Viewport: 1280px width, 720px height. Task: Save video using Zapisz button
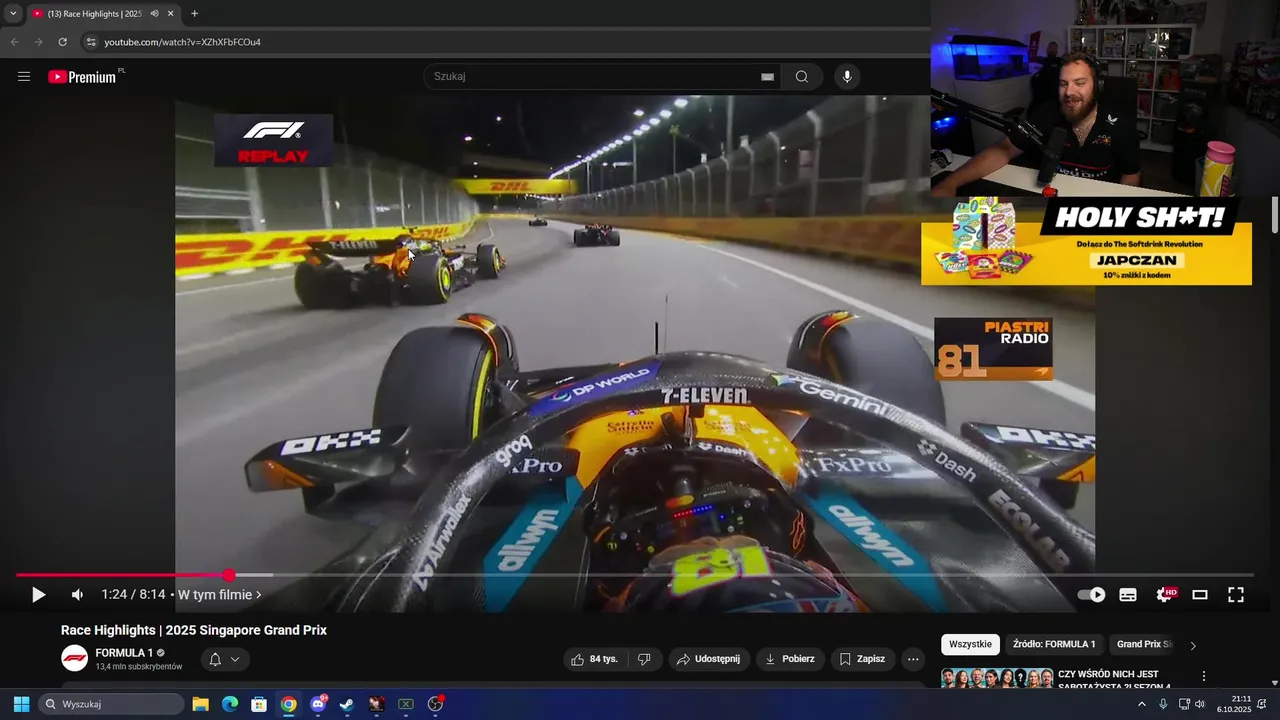tap(861, 659)
